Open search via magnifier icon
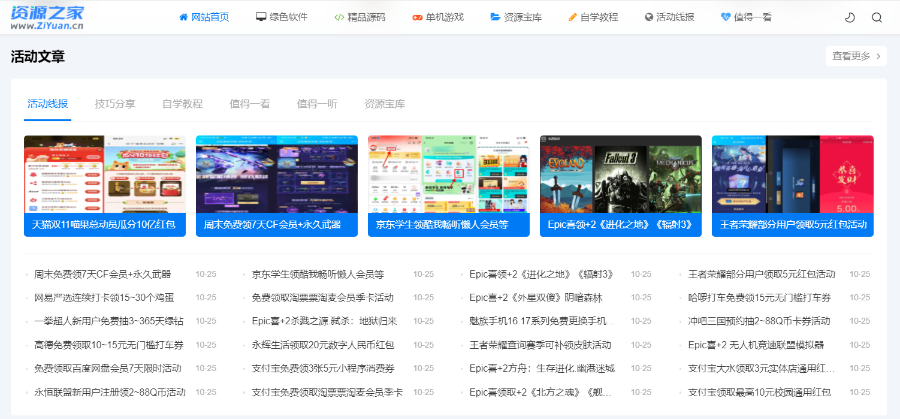900x419 pixels. pos(876,17)
